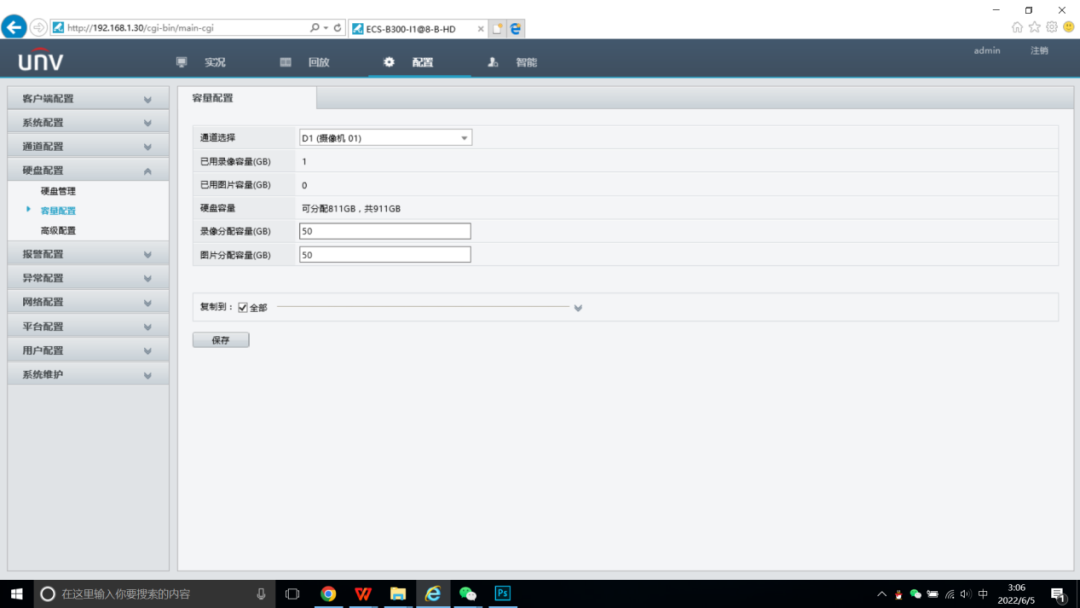Refresh the page with the reload icon
This screenshot has width=1080, height=608.
(337, 28)
